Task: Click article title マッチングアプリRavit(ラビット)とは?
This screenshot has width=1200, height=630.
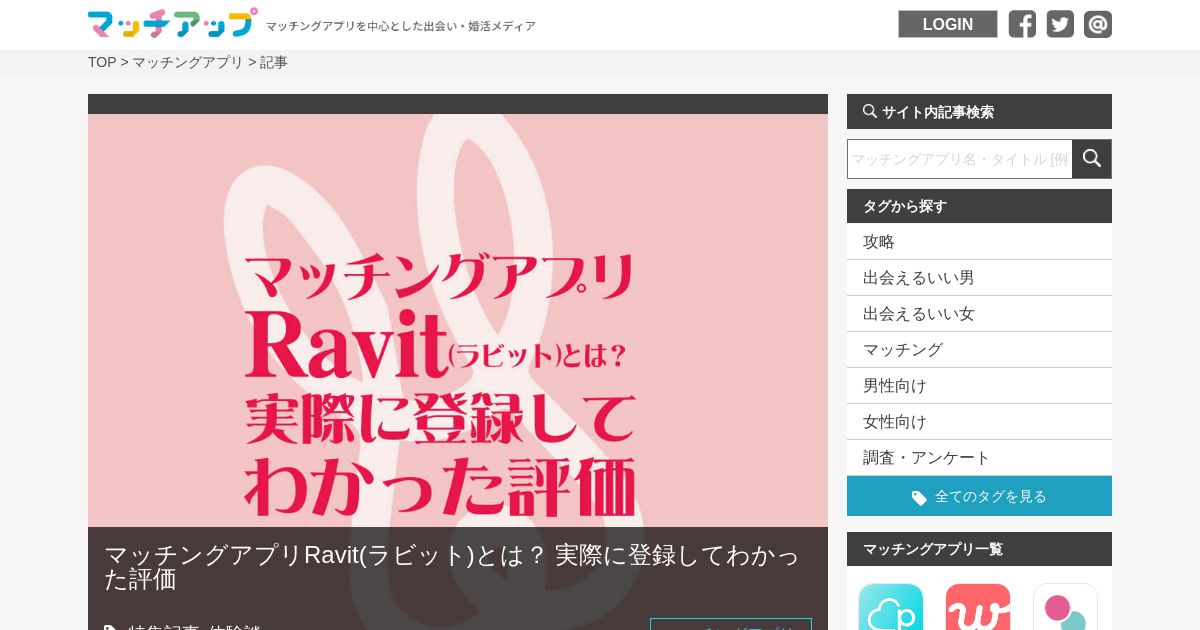Action: (x=452, y=567)
